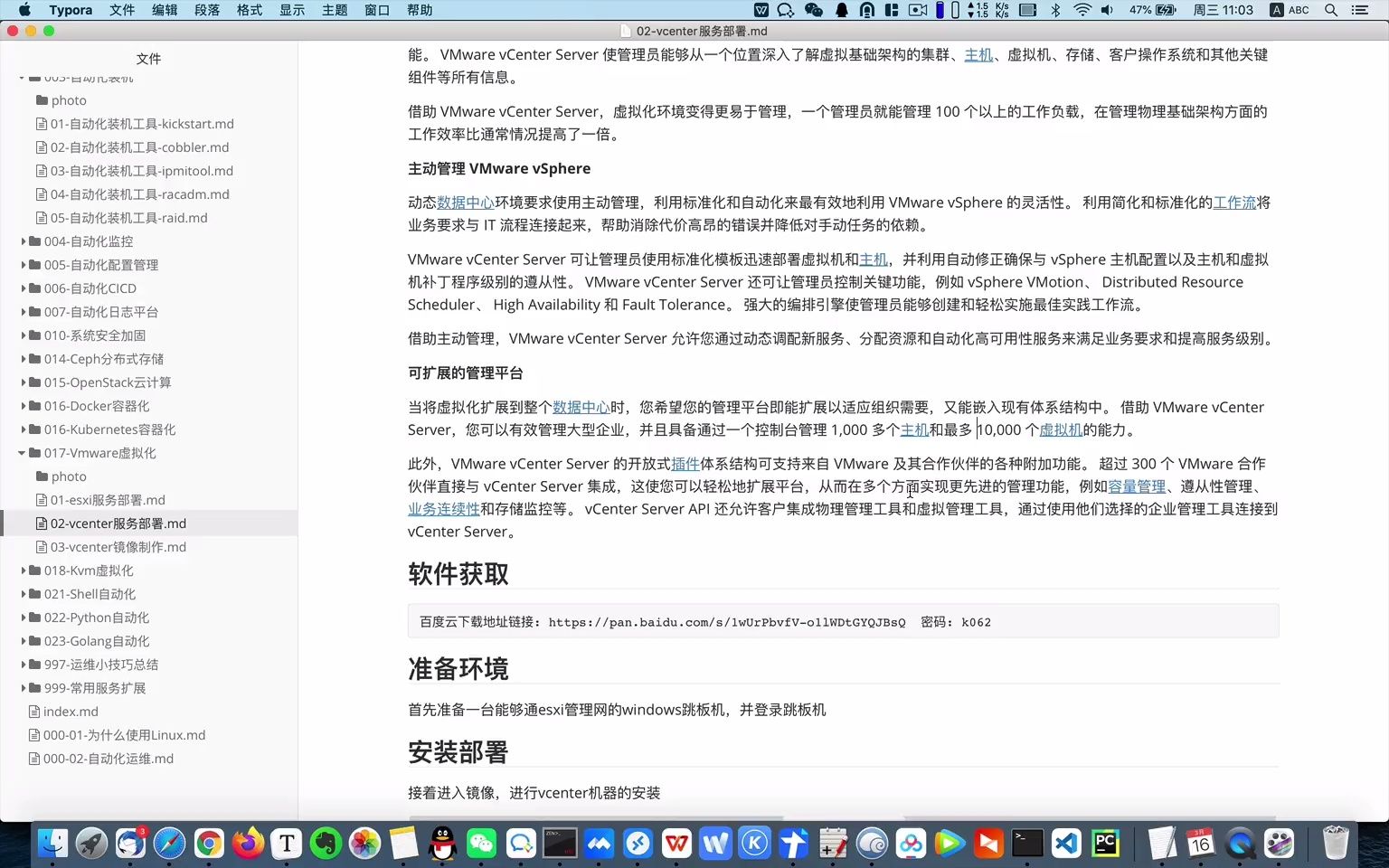Click the 虚拟机 hyperlink

click(x=1061, y=430)
